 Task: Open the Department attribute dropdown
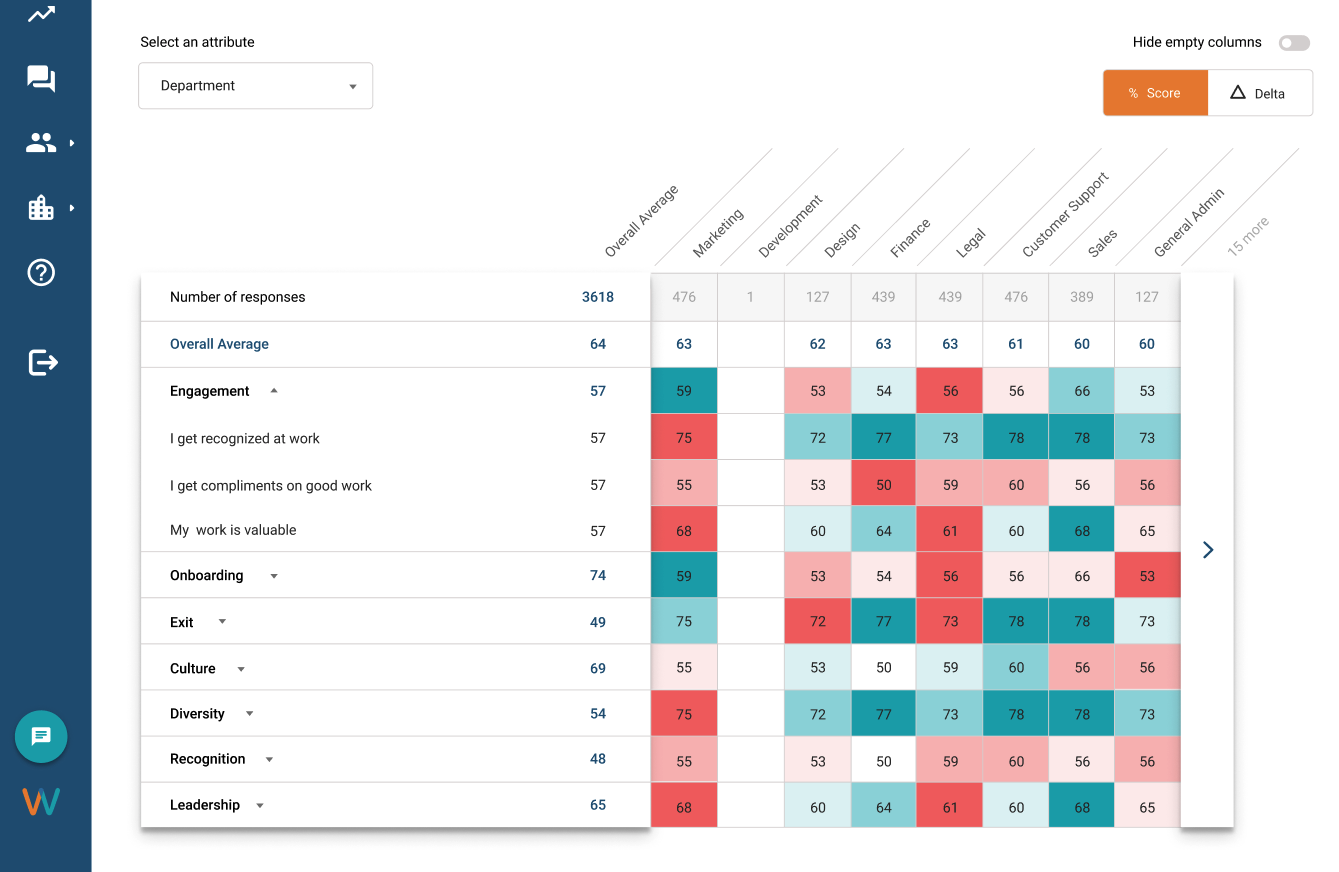(255, 86)
